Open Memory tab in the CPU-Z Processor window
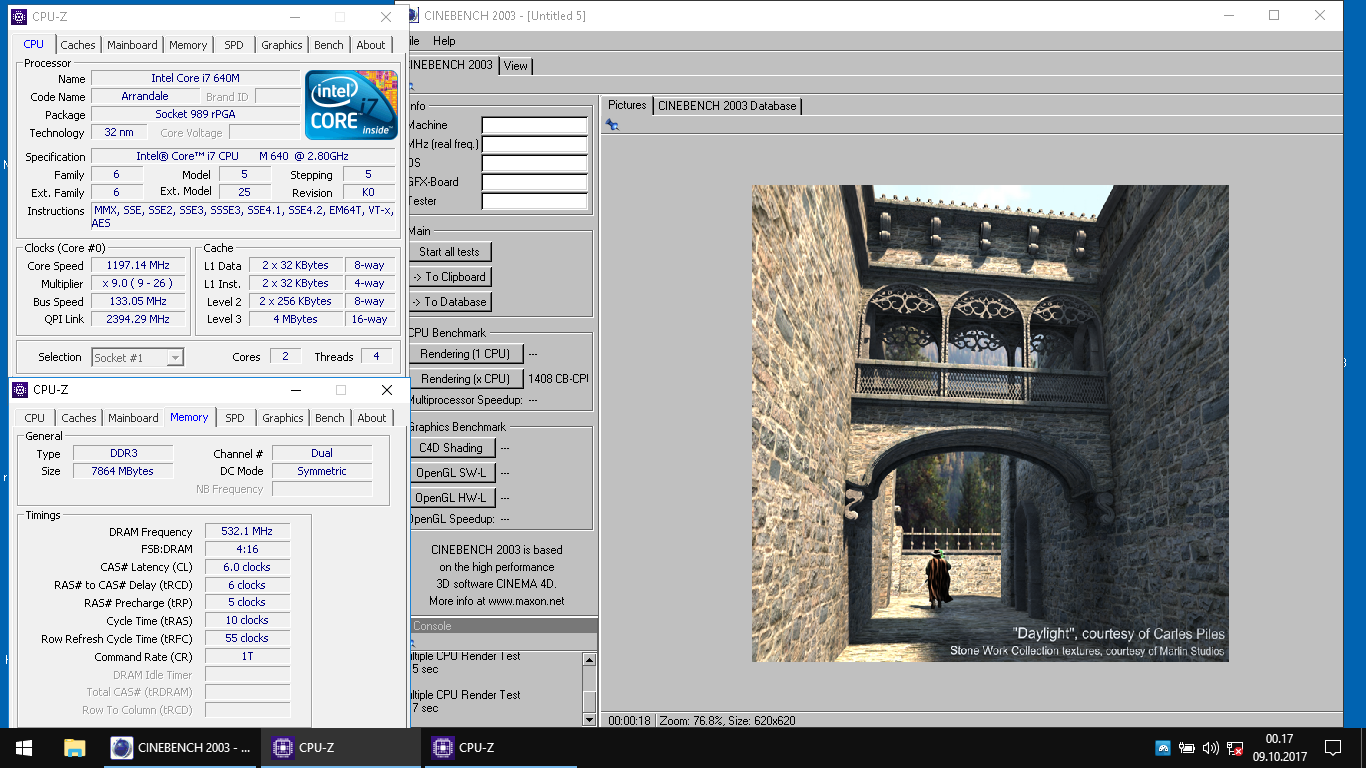This screenshot has height=768, width=1366. click(x=188, y=45)
